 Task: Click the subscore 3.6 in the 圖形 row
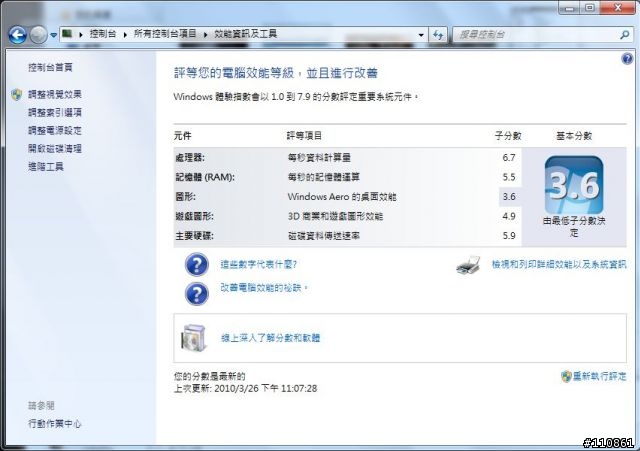pos(509,197)
